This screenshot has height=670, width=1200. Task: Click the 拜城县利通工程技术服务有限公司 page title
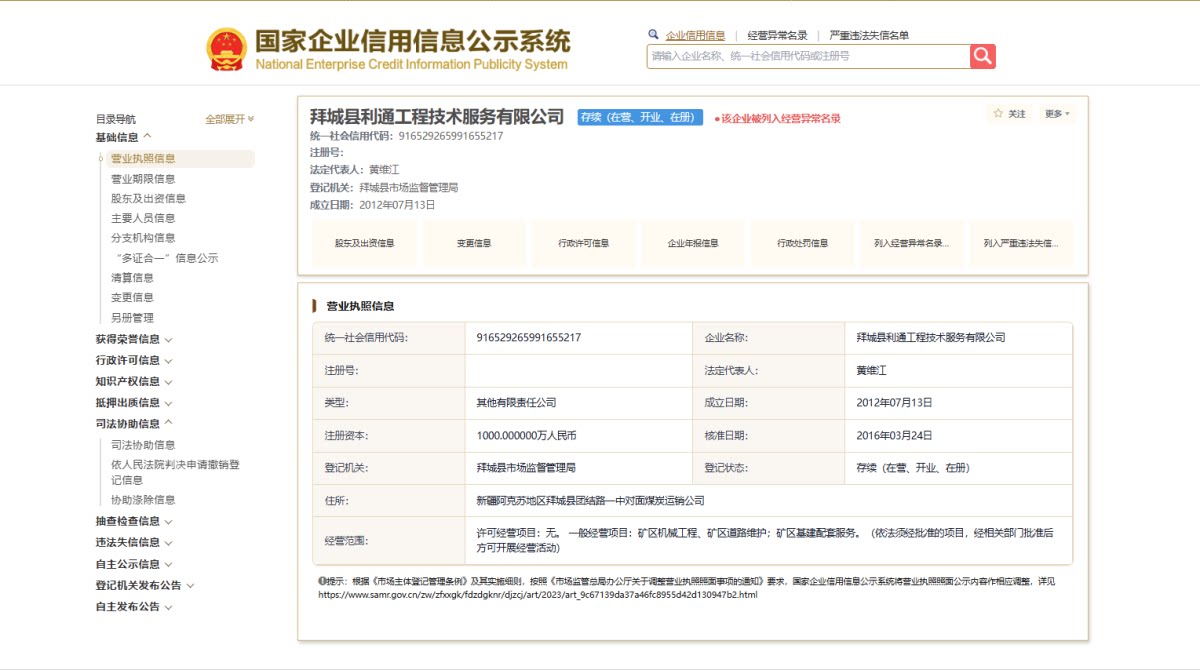[437, 117]
